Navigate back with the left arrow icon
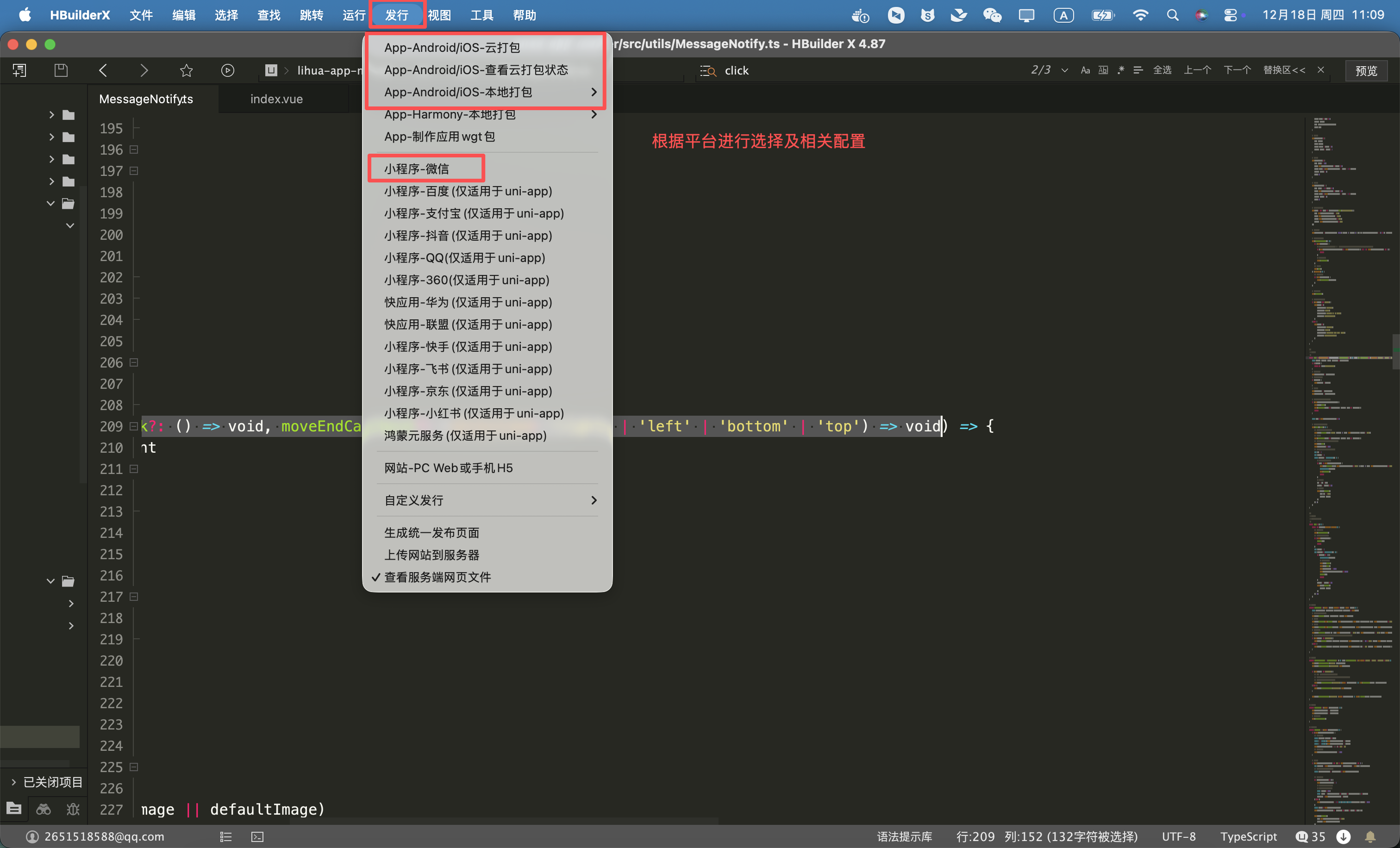The height and width of the screenshot is (848, 1400). pos(103,70)
